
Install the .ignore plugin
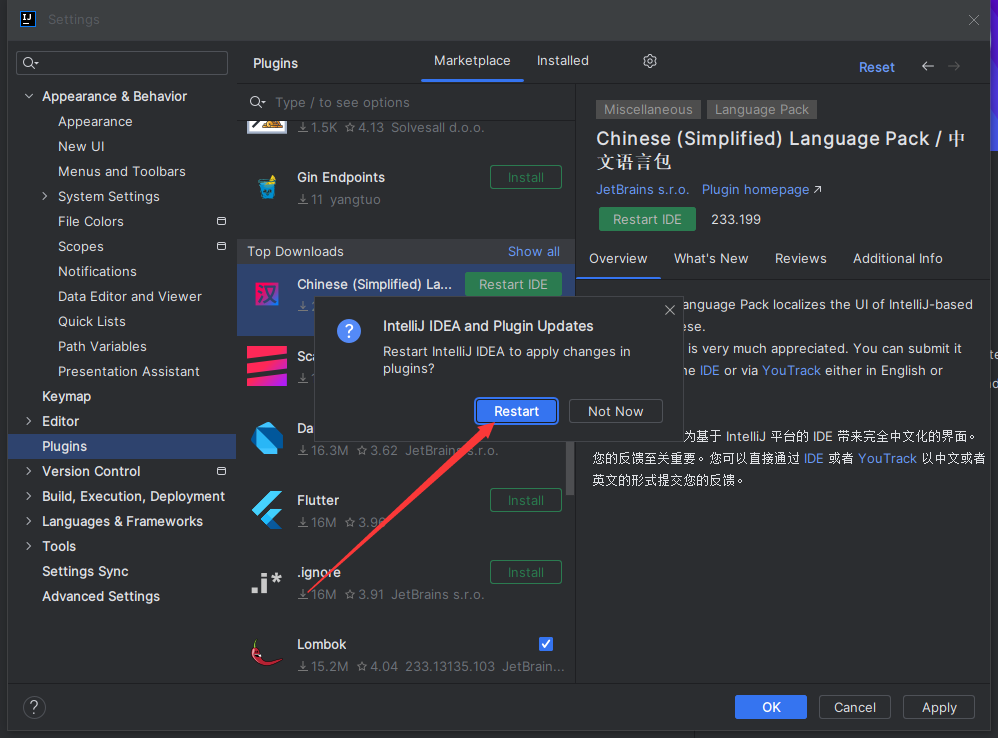tap(526, 573)
